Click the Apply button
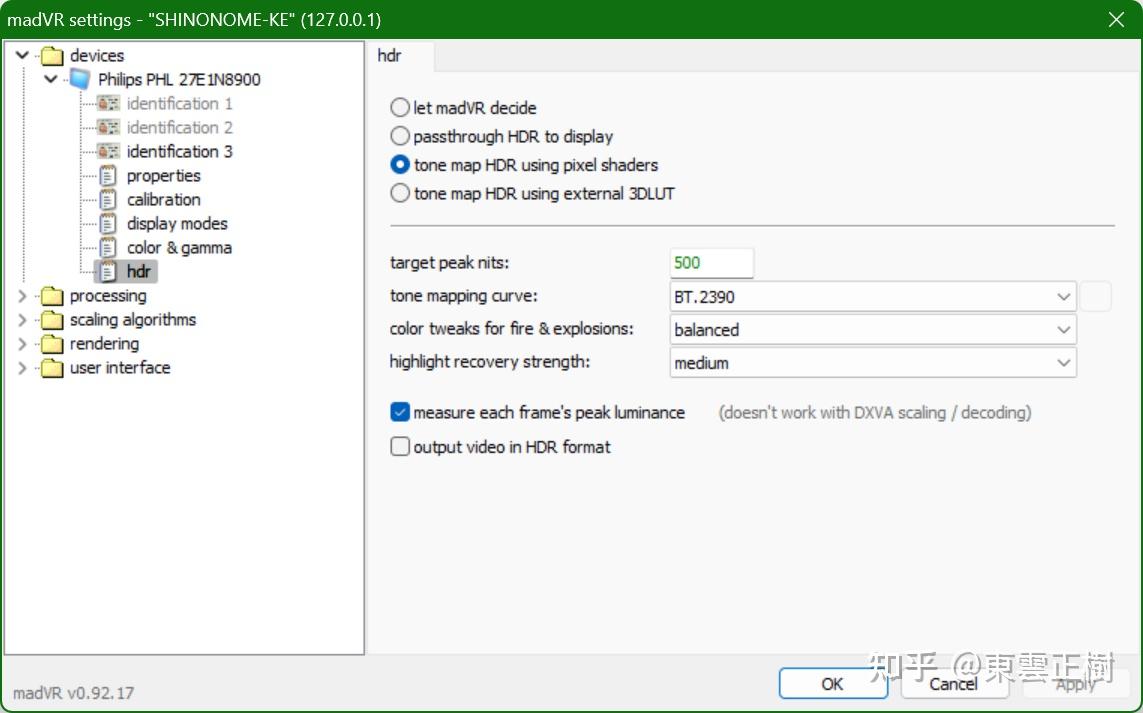 [x=1075, y=684]
